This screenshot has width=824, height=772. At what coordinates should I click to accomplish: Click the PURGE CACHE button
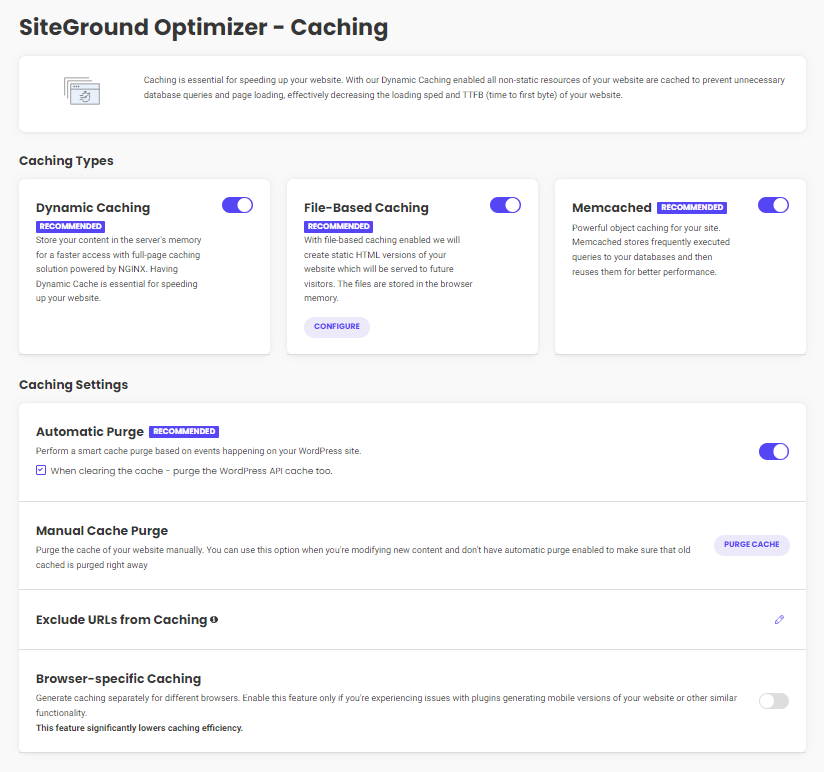click(x=751, y=544)
